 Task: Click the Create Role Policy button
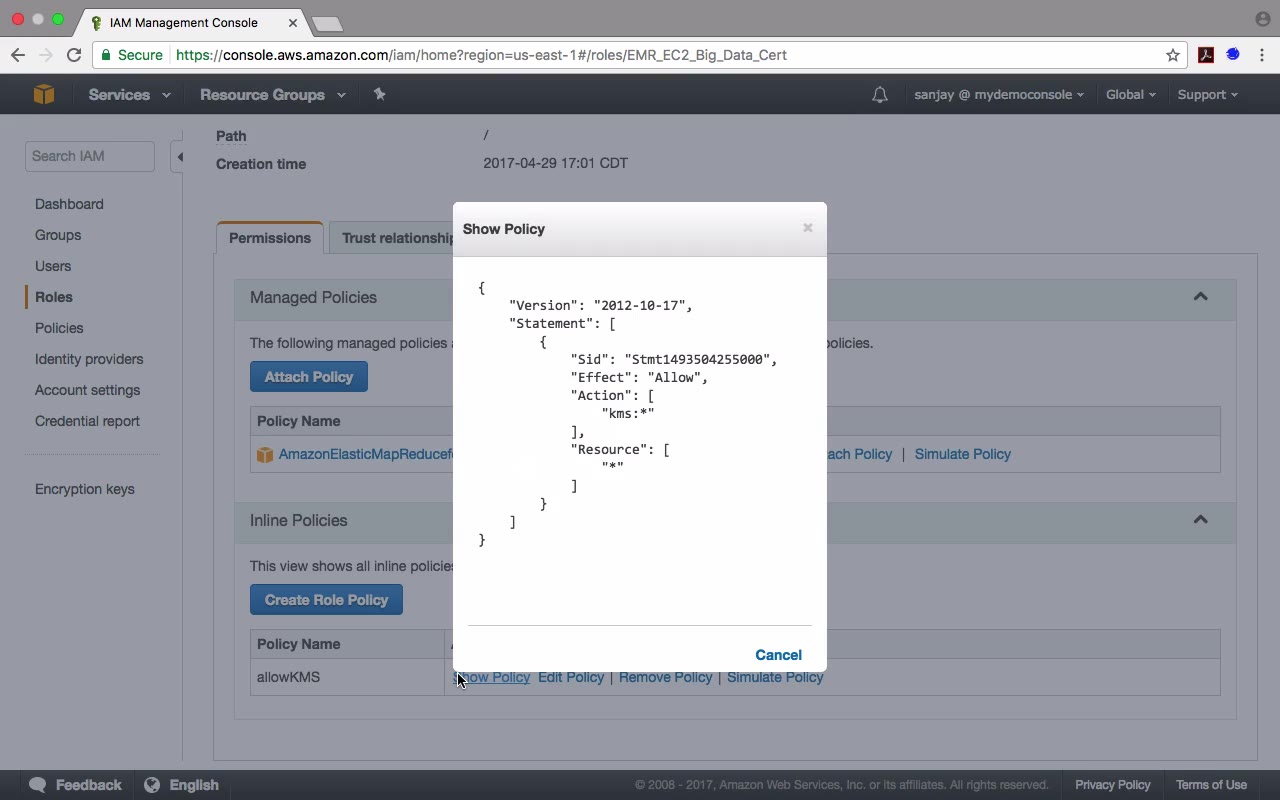pos(326,600)
